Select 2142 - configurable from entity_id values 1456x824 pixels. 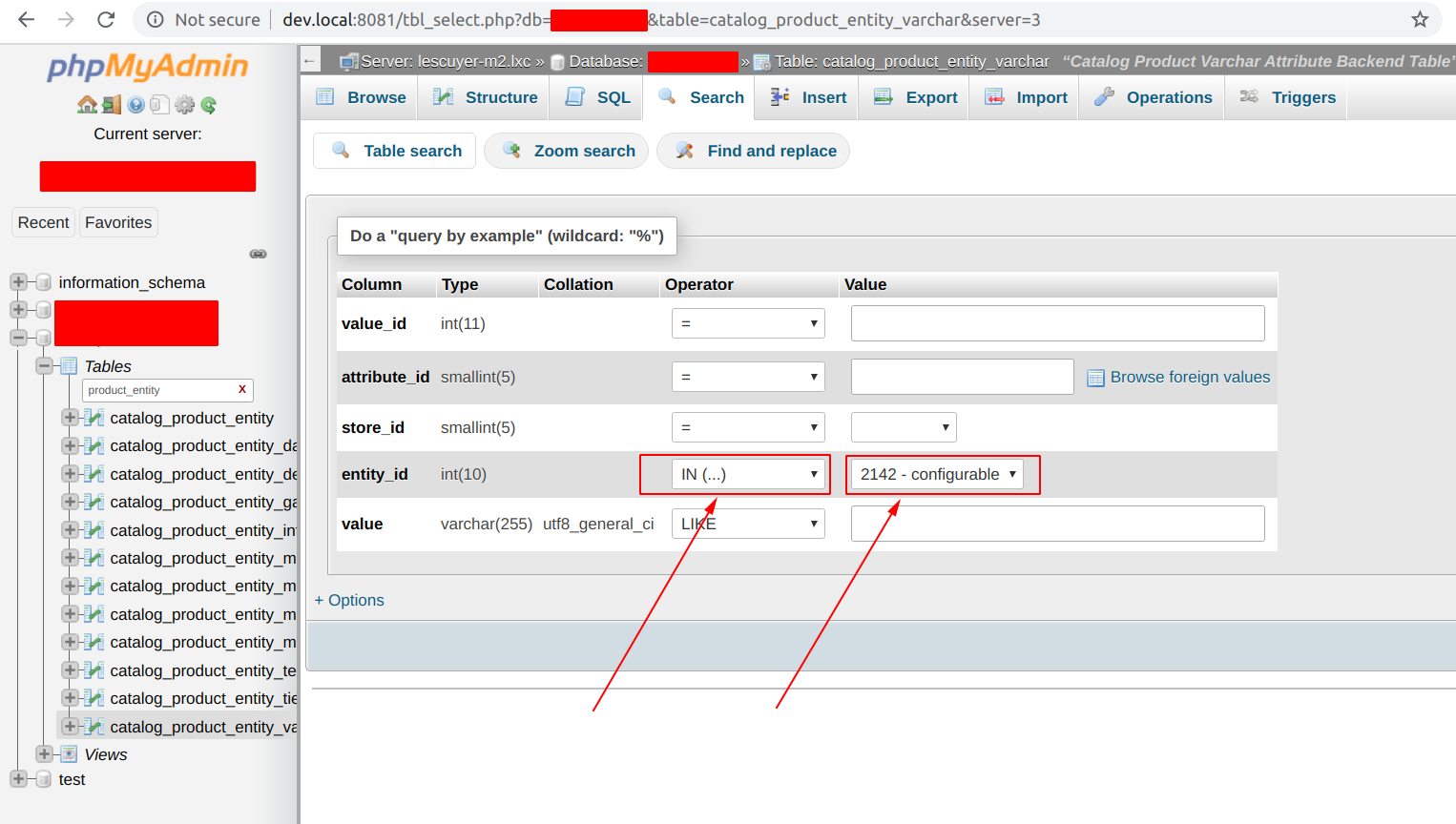coord(941,474)
